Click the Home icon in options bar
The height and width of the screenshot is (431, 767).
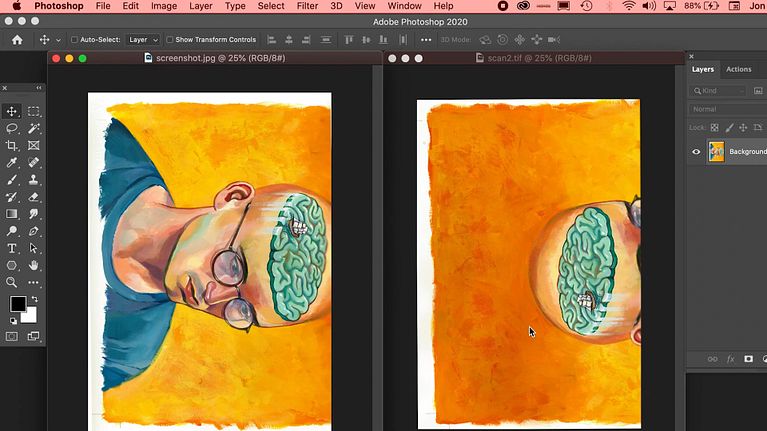[17, 40]
